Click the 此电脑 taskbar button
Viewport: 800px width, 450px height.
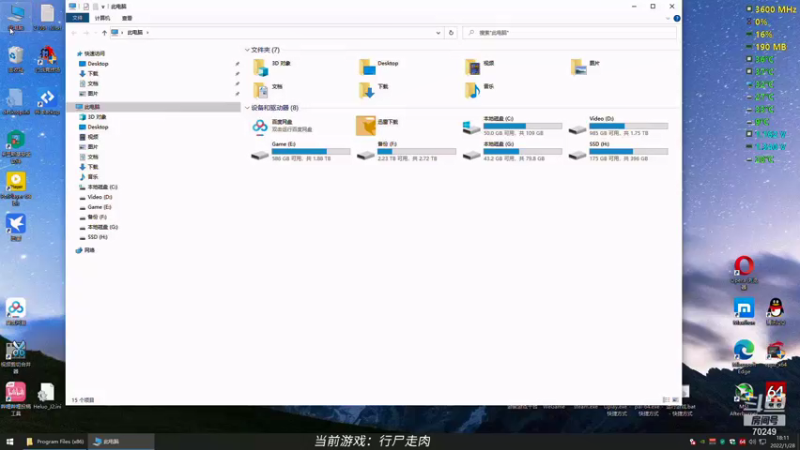click(x=121, y=442)
